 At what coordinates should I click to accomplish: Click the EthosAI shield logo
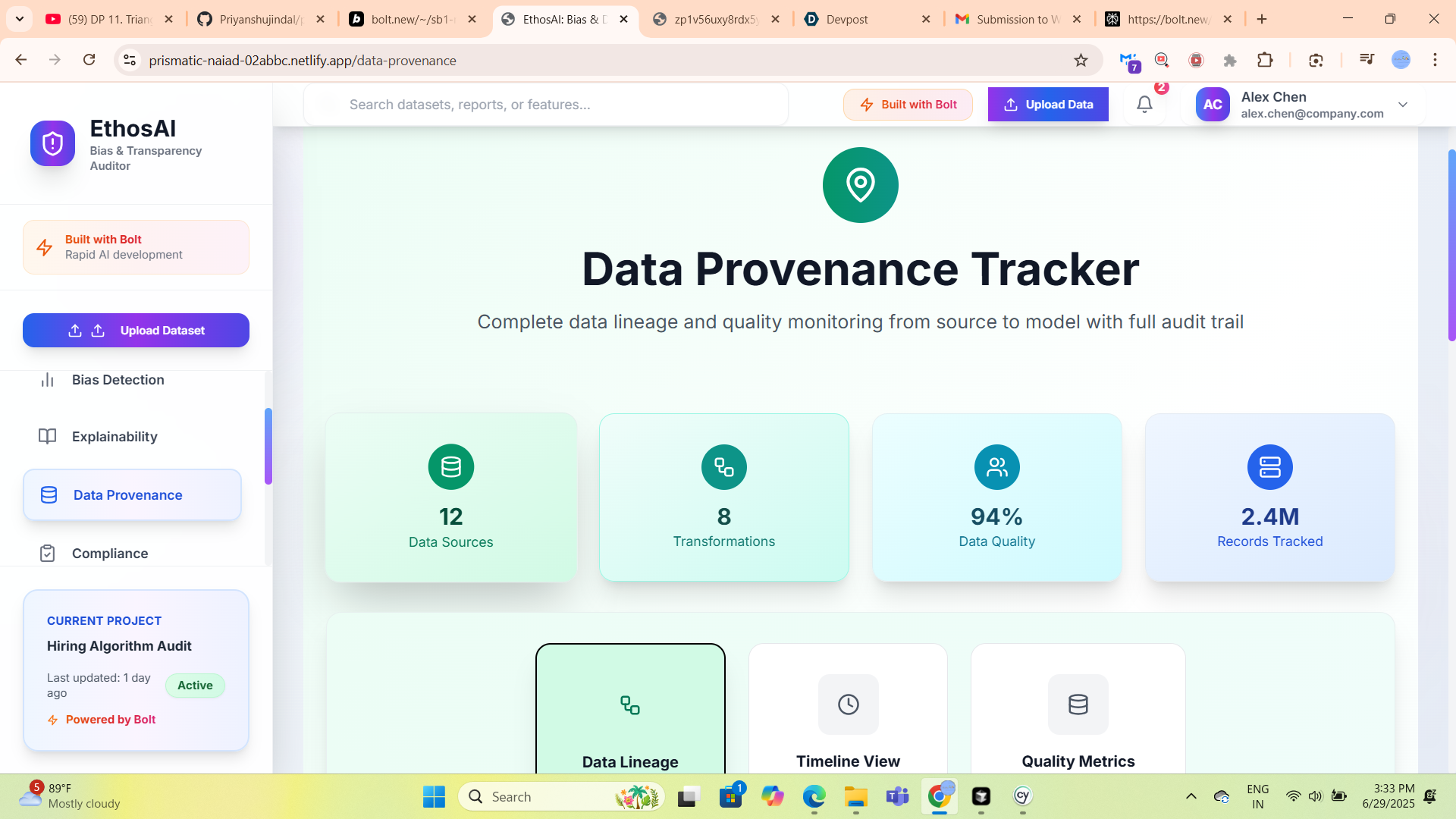pos(52,143)
